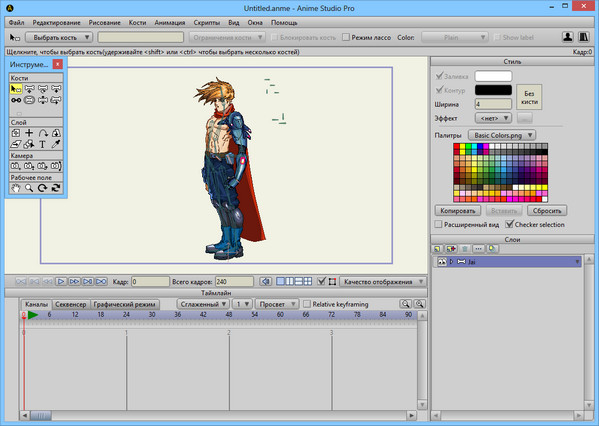Select the plus-shaped layer tool in Слой

click(x=29, y=133)
